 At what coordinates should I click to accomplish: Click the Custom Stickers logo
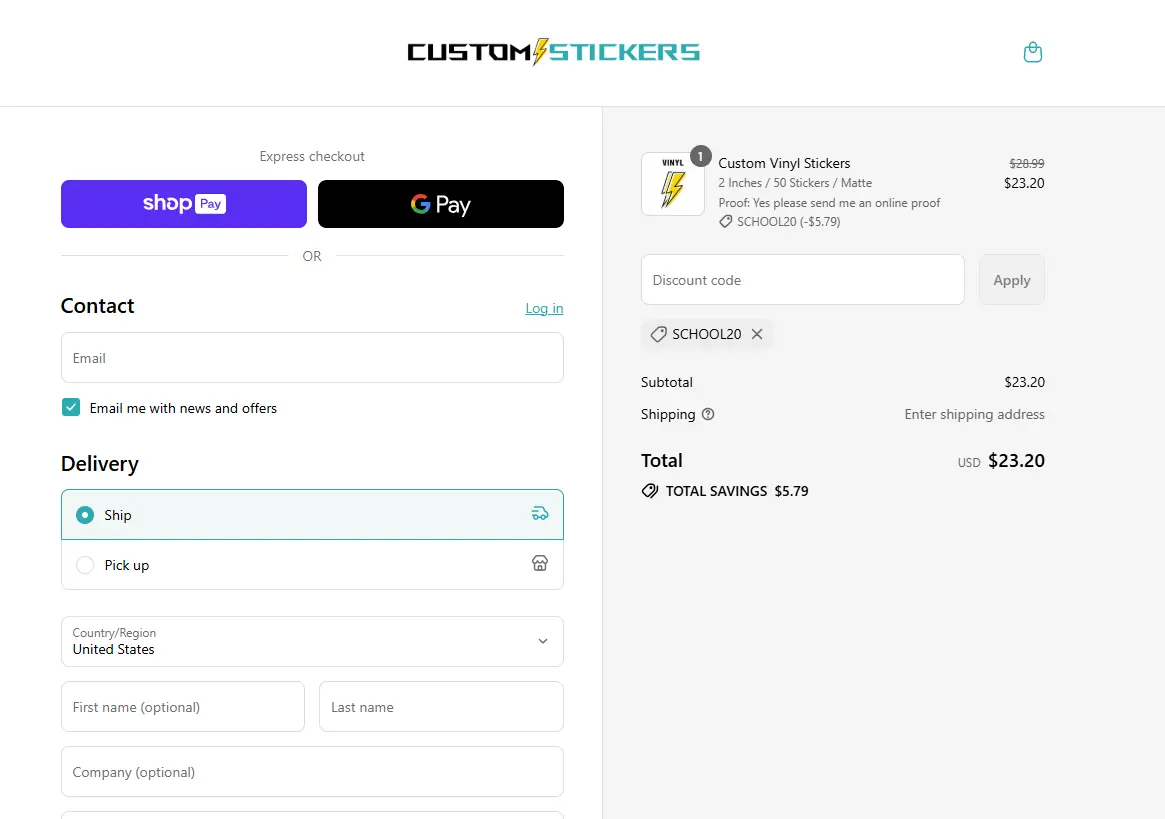coord(553,52)
